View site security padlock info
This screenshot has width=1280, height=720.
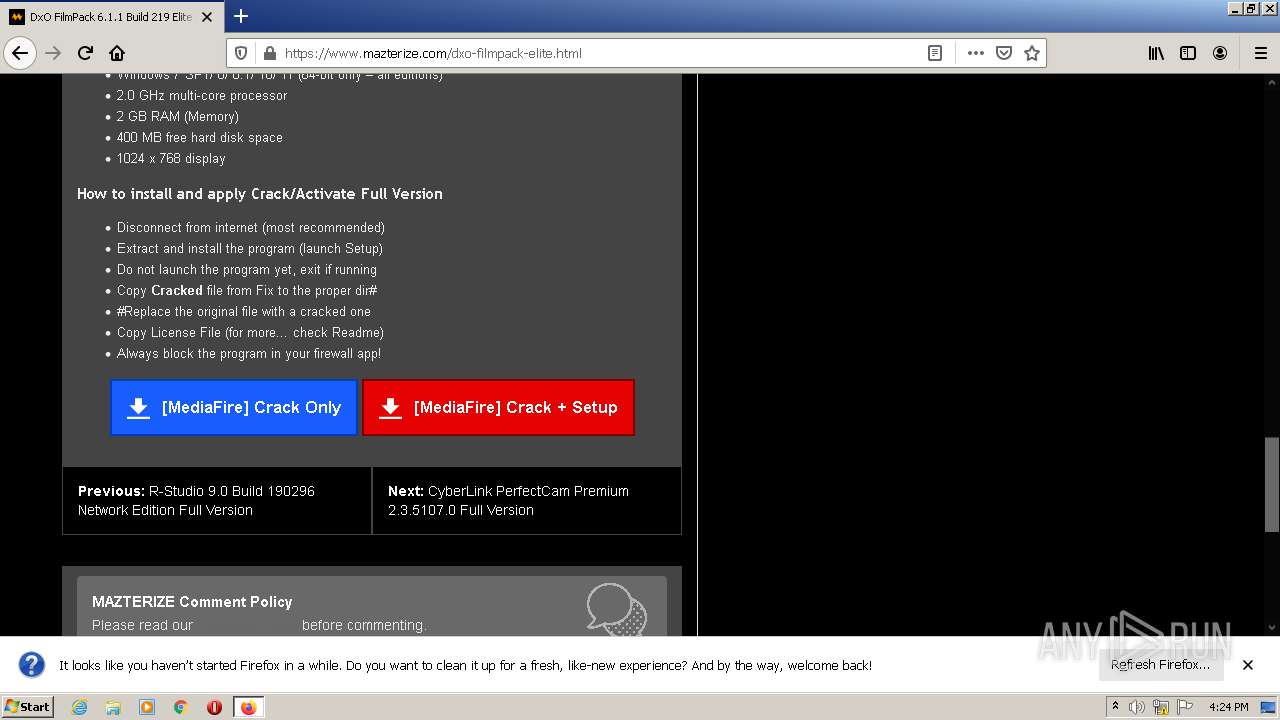pyautogui.click(x=268, y=53)
